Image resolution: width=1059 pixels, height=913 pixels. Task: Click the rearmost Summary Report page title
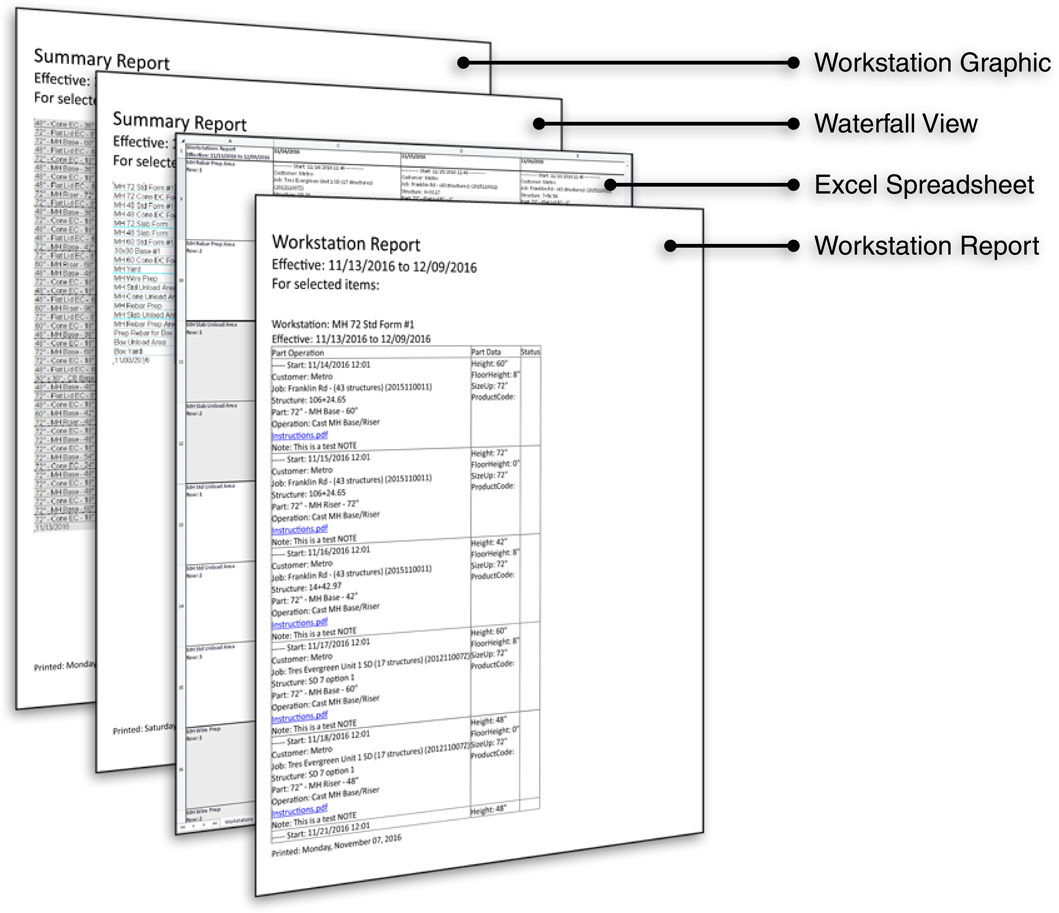101,60
